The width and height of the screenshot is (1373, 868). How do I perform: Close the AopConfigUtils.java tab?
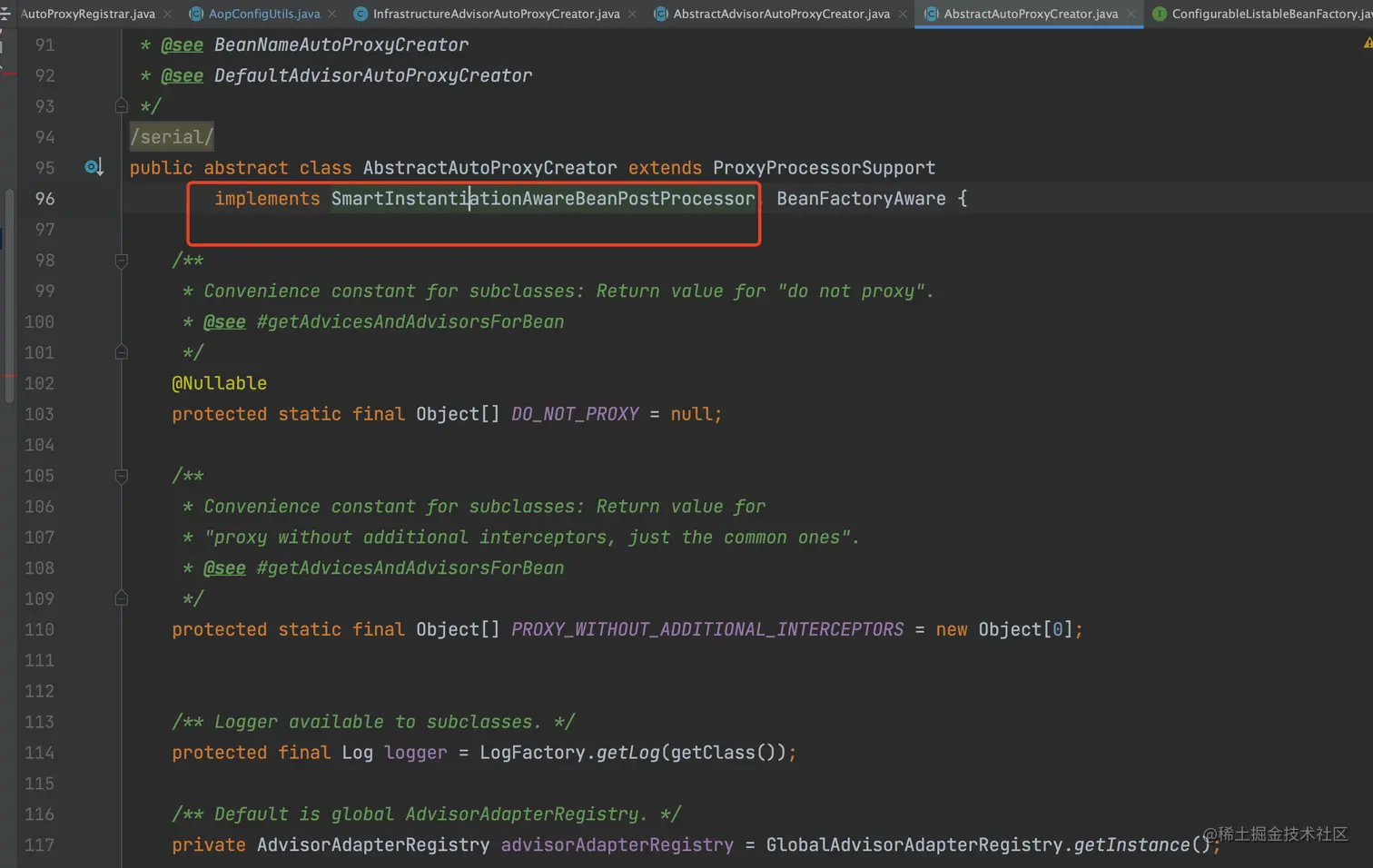(x=332, y=14)
